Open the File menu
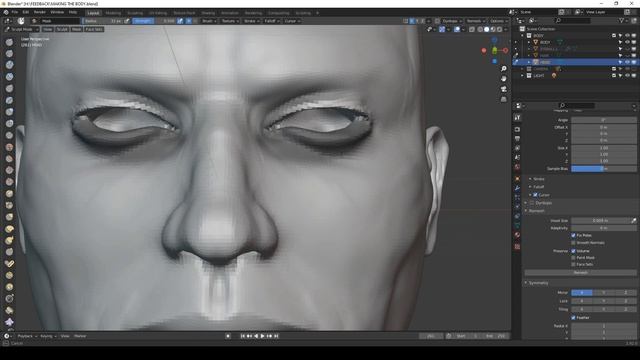 (x=15, y=12)
